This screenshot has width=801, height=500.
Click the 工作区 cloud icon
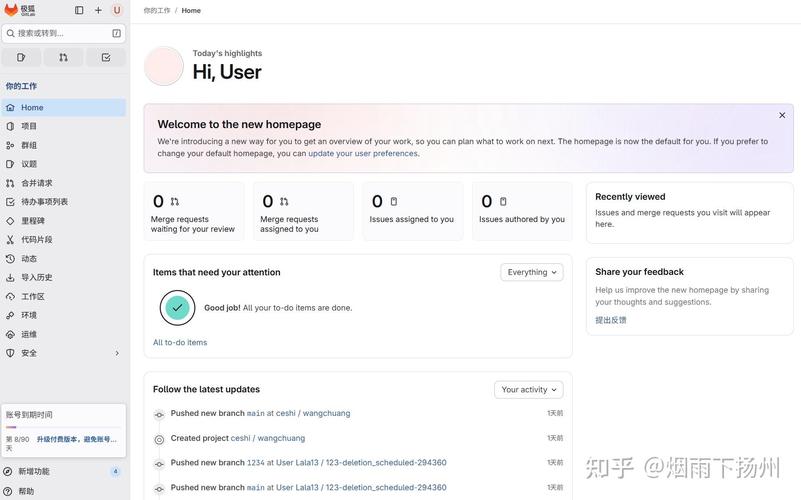(10, 296)
